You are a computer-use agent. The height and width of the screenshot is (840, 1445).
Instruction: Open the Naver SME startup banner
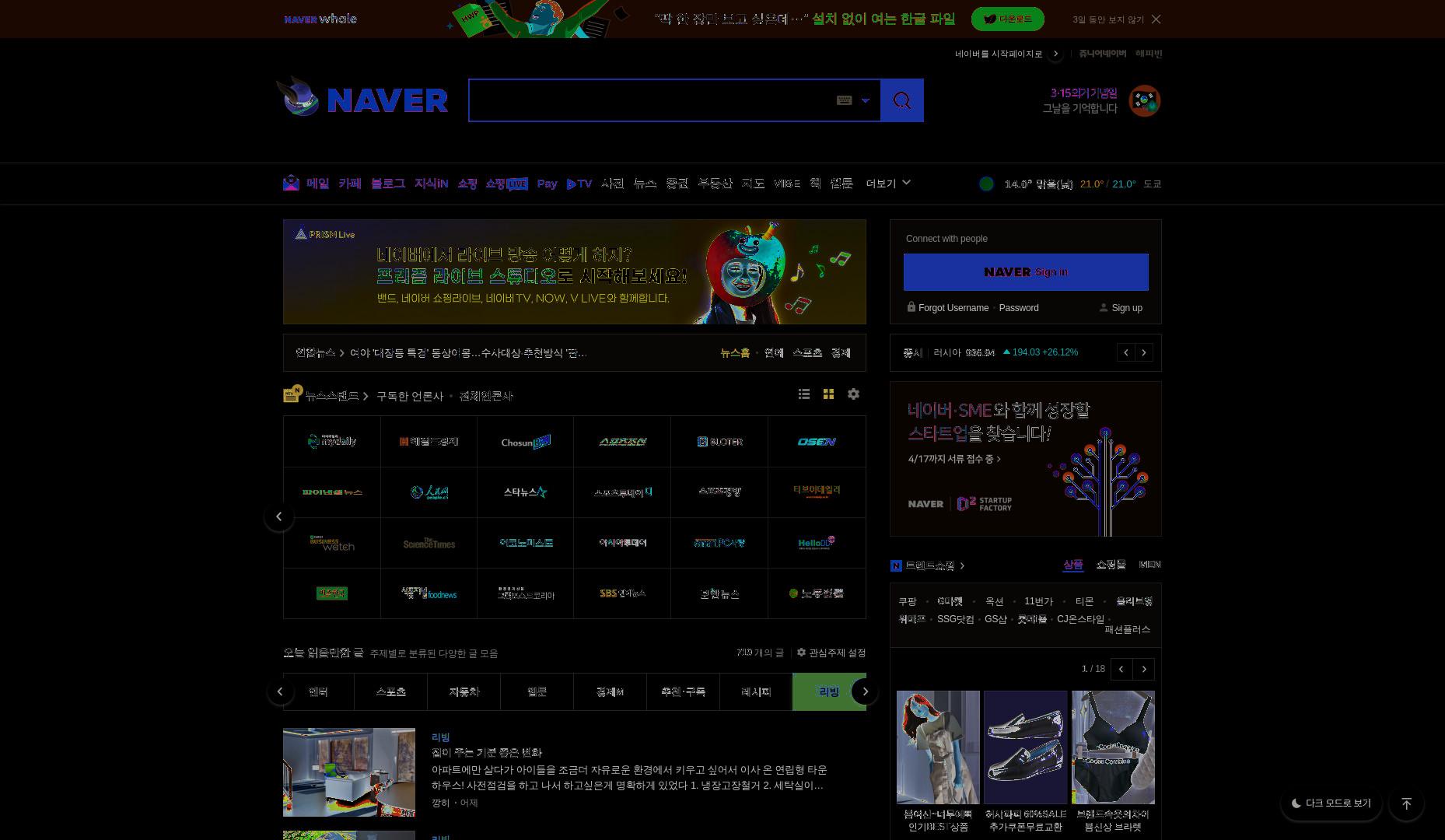1026,459
